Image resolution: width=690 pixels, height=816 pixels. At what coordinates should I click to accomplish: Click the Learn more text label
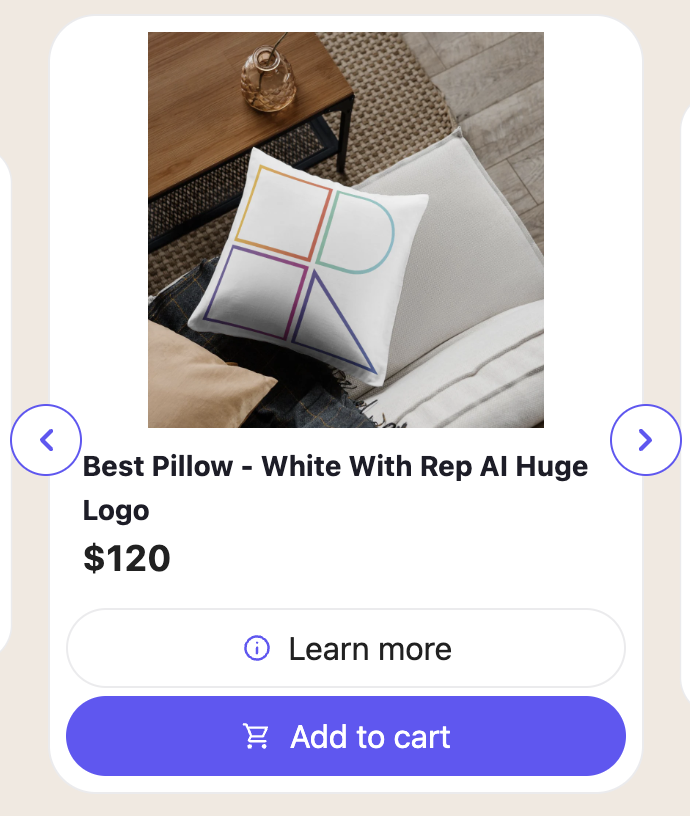click(x=370, y=649)
